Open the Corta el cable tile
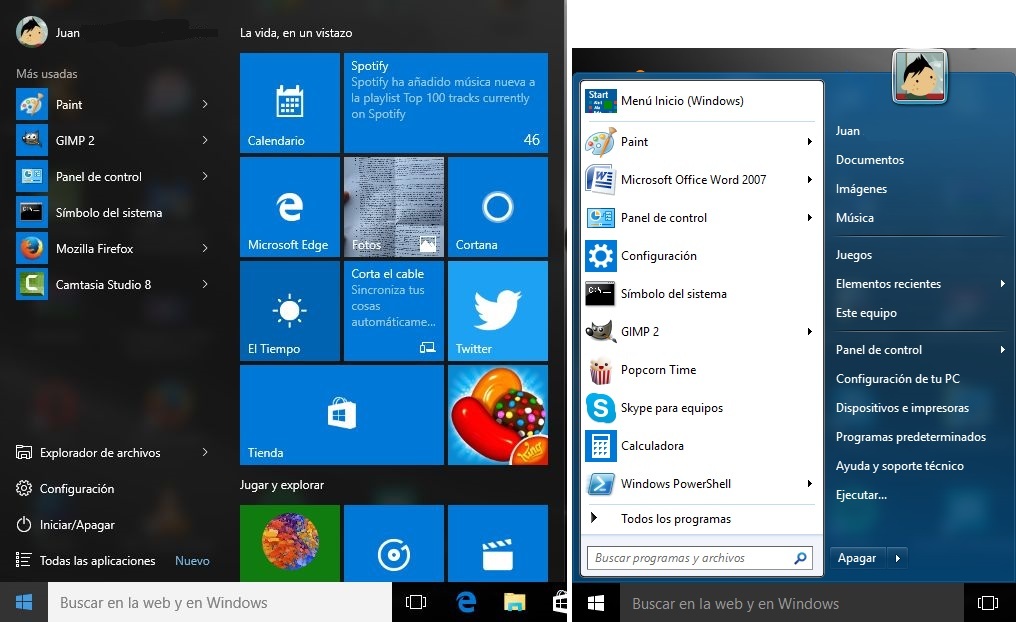1016x622 pixels. pos(394,311)
